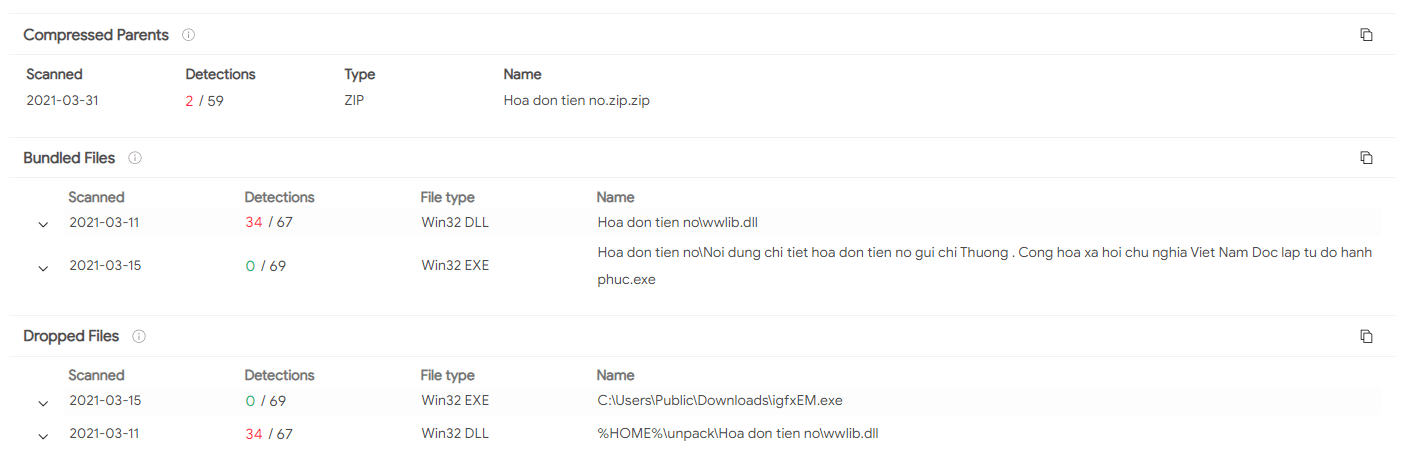Click the Dropped Files section heading
This screenshot has width=1406, height=472.
71,336
